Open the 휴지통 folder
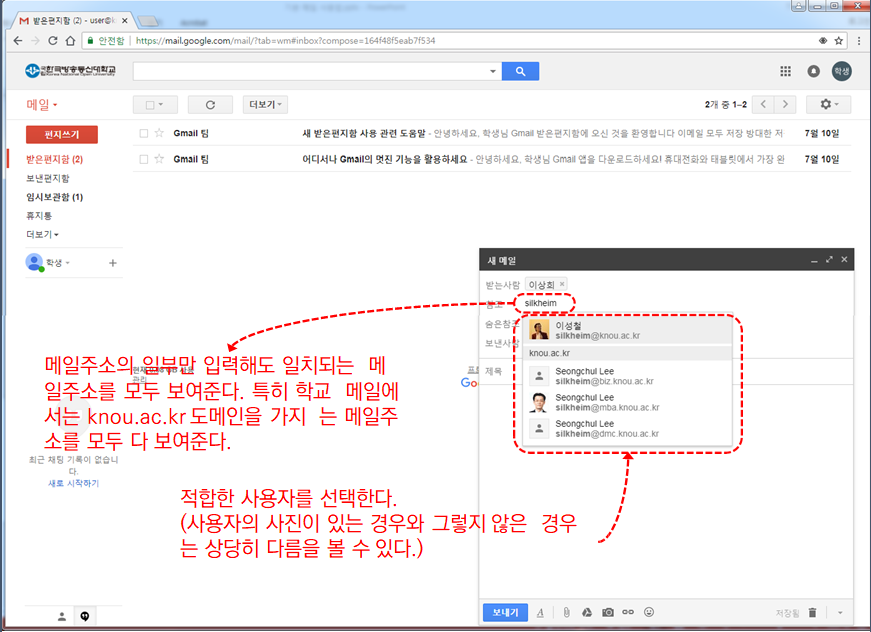 (x=39, y=215)
